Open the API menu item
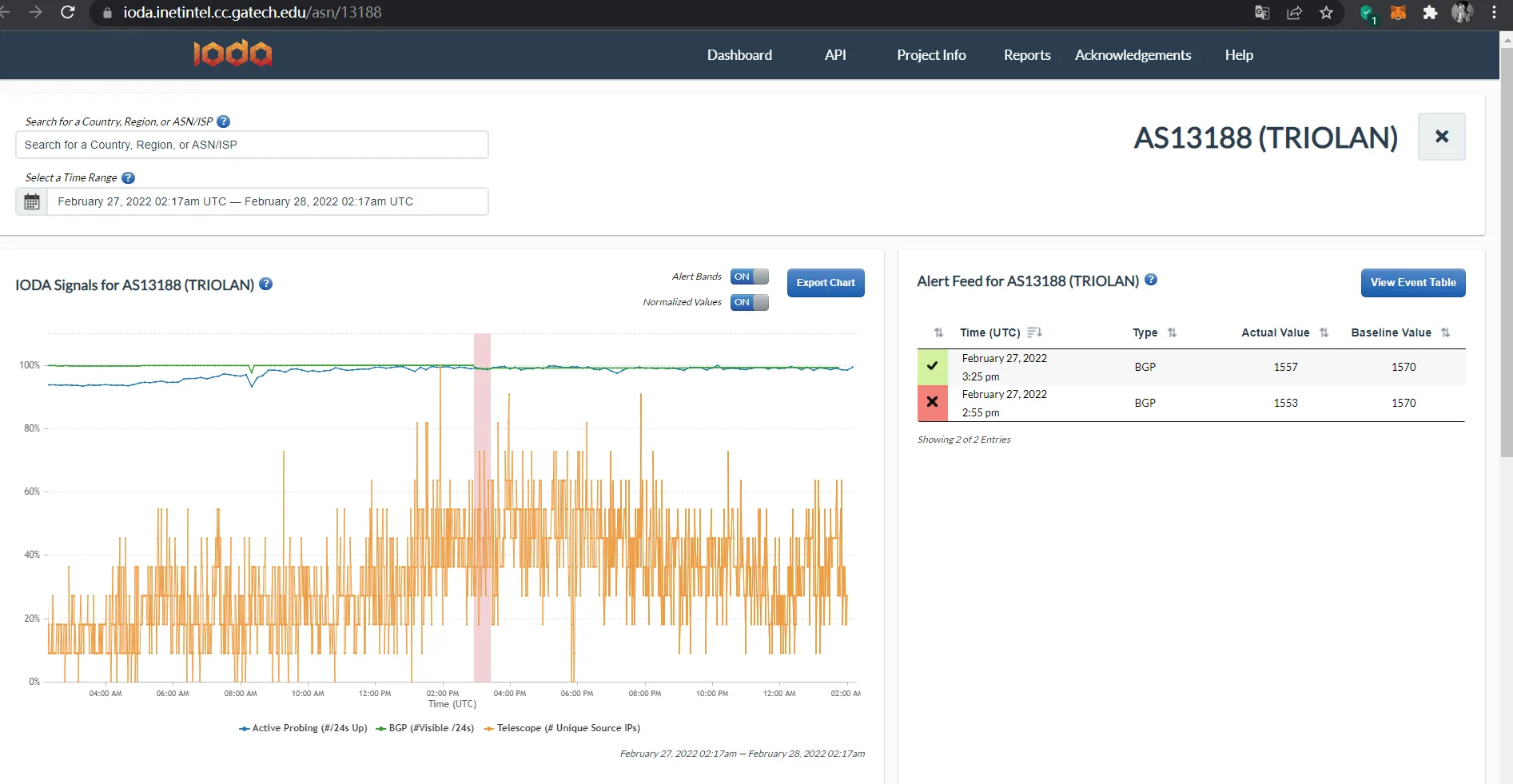The width and height of the screenshot is (1513, 784). (835, 55)
